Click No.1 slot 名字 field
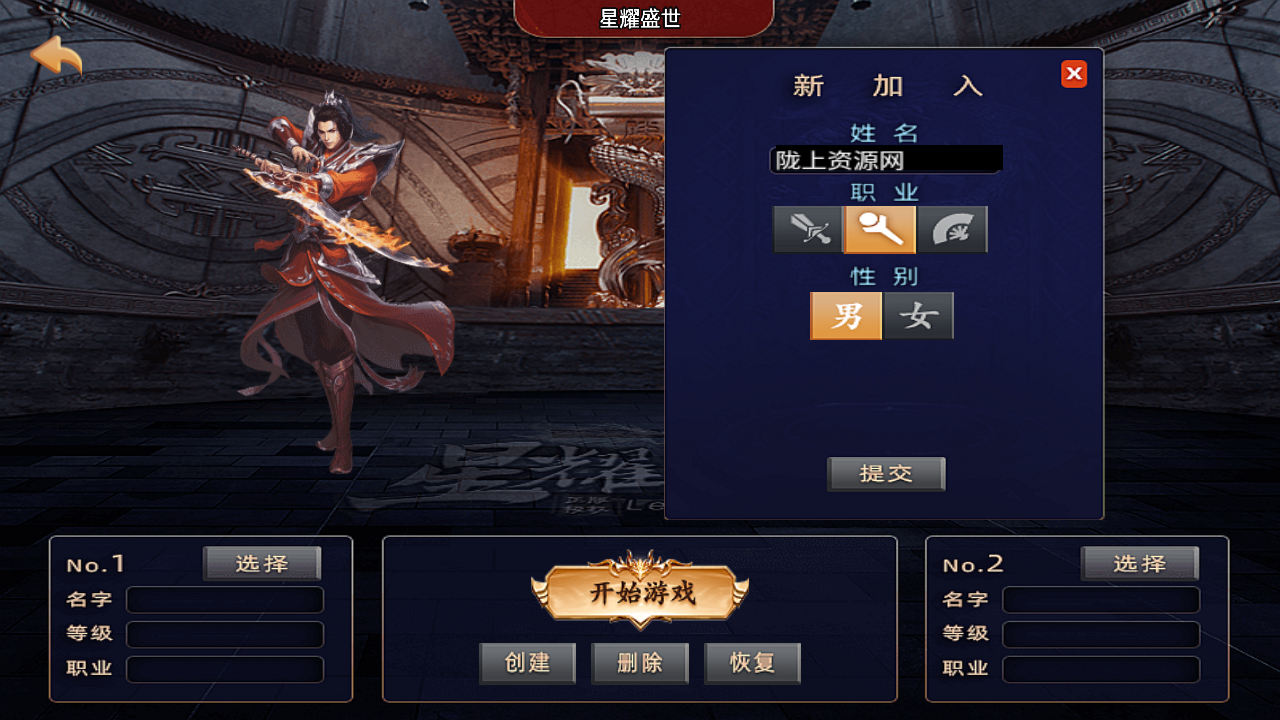Viewport: 1280px width, 720px height. point(225,600)
